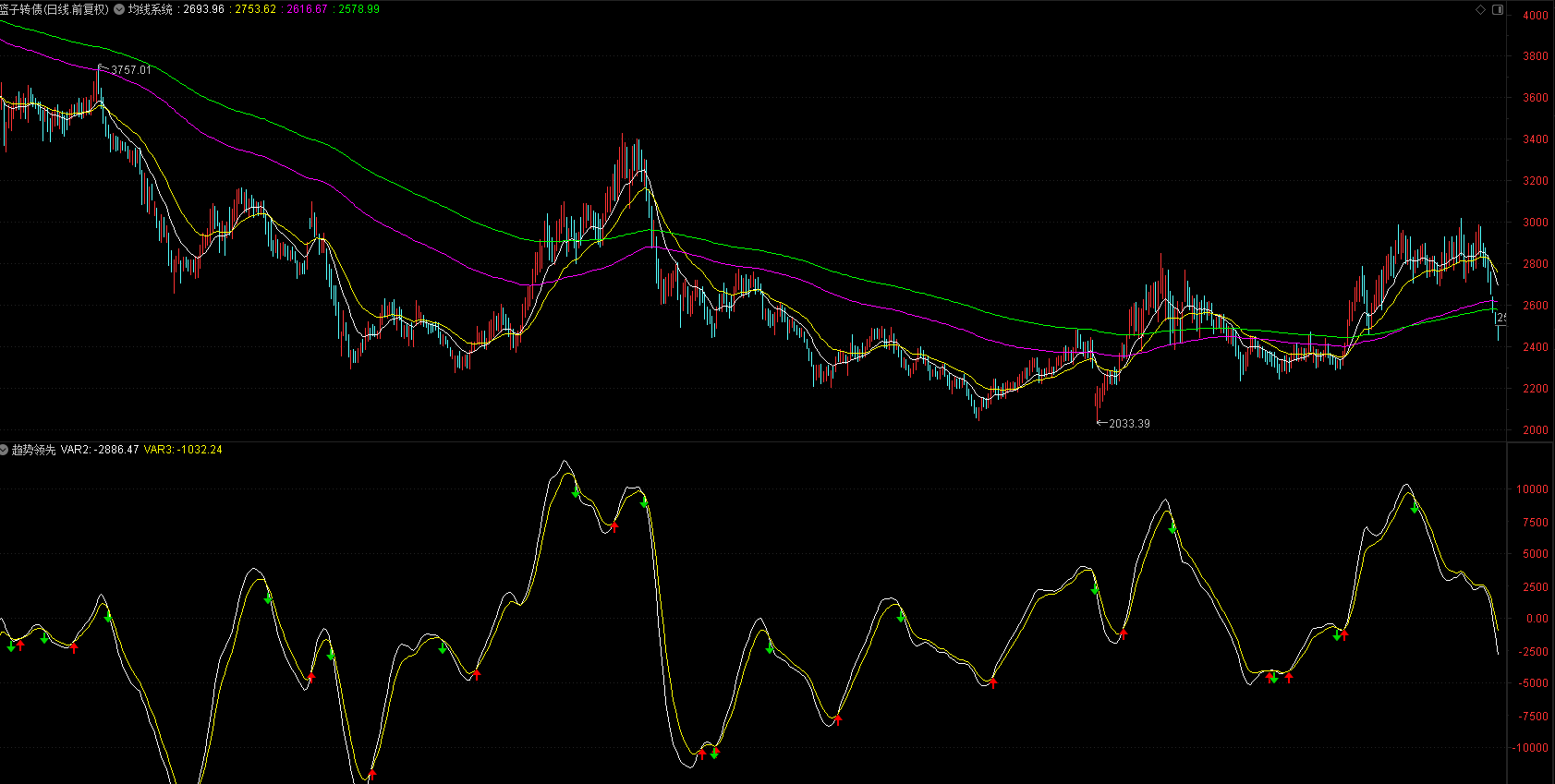Click the 3000 price axis label
The image size is (1555, 784).
[x=1536, y=223]
